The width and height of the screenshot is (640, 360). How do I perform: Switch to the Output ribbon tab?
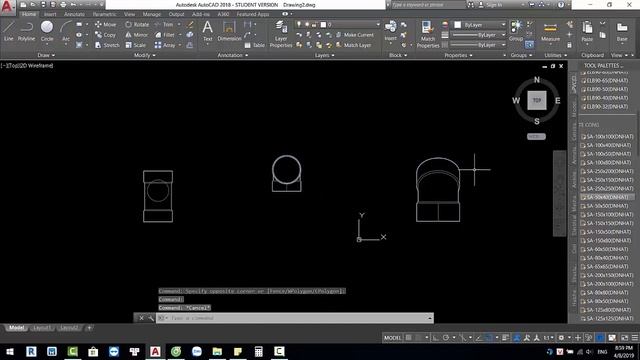(x=176, y=14)
